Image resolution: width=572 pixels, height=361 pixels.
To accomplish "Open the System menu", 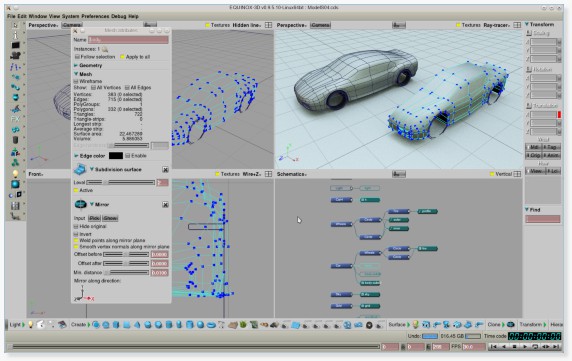I will 70,16.
